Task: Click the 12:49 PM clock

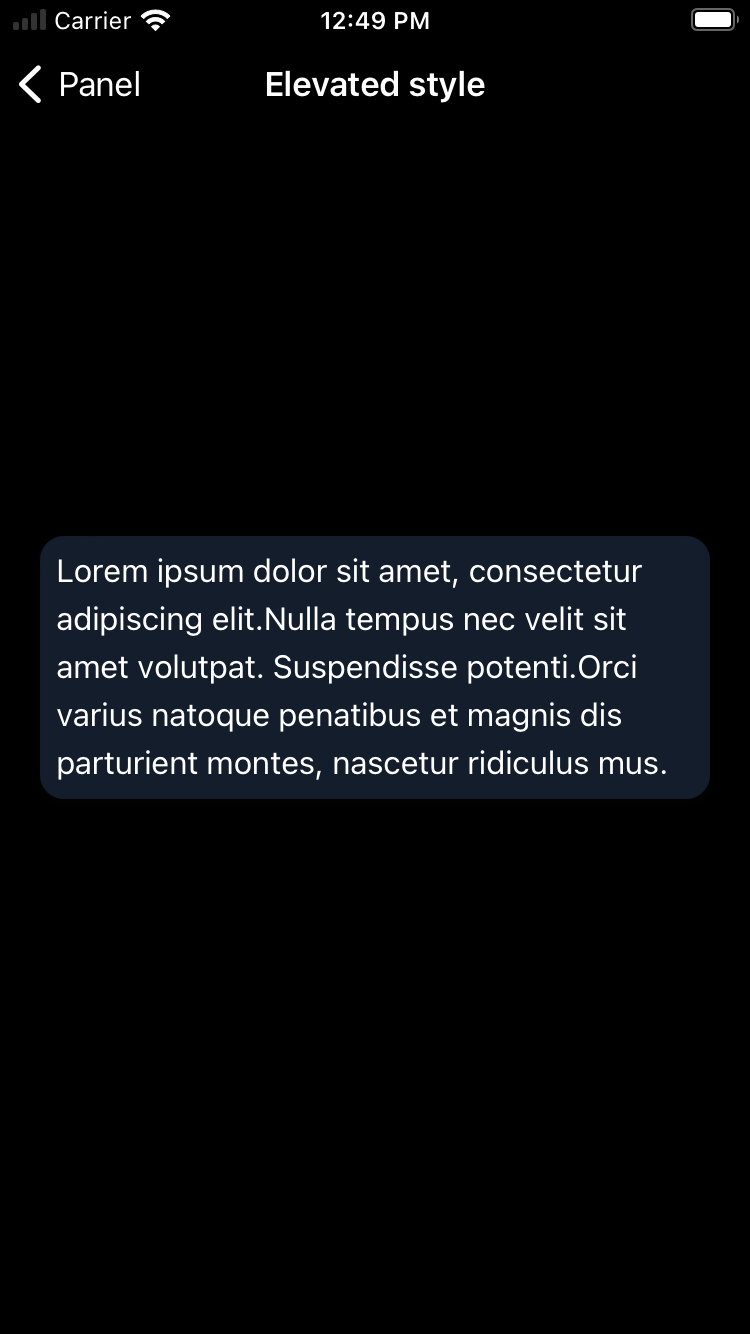Action: point(375,20)
